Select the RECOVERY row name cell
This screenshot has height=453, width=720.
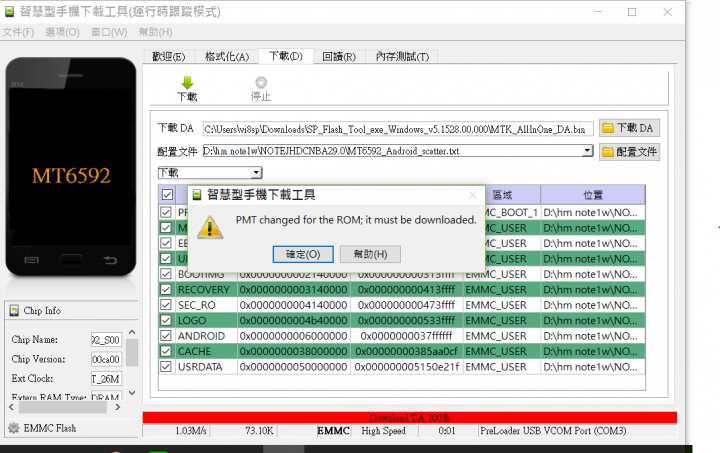coord(205,290)
